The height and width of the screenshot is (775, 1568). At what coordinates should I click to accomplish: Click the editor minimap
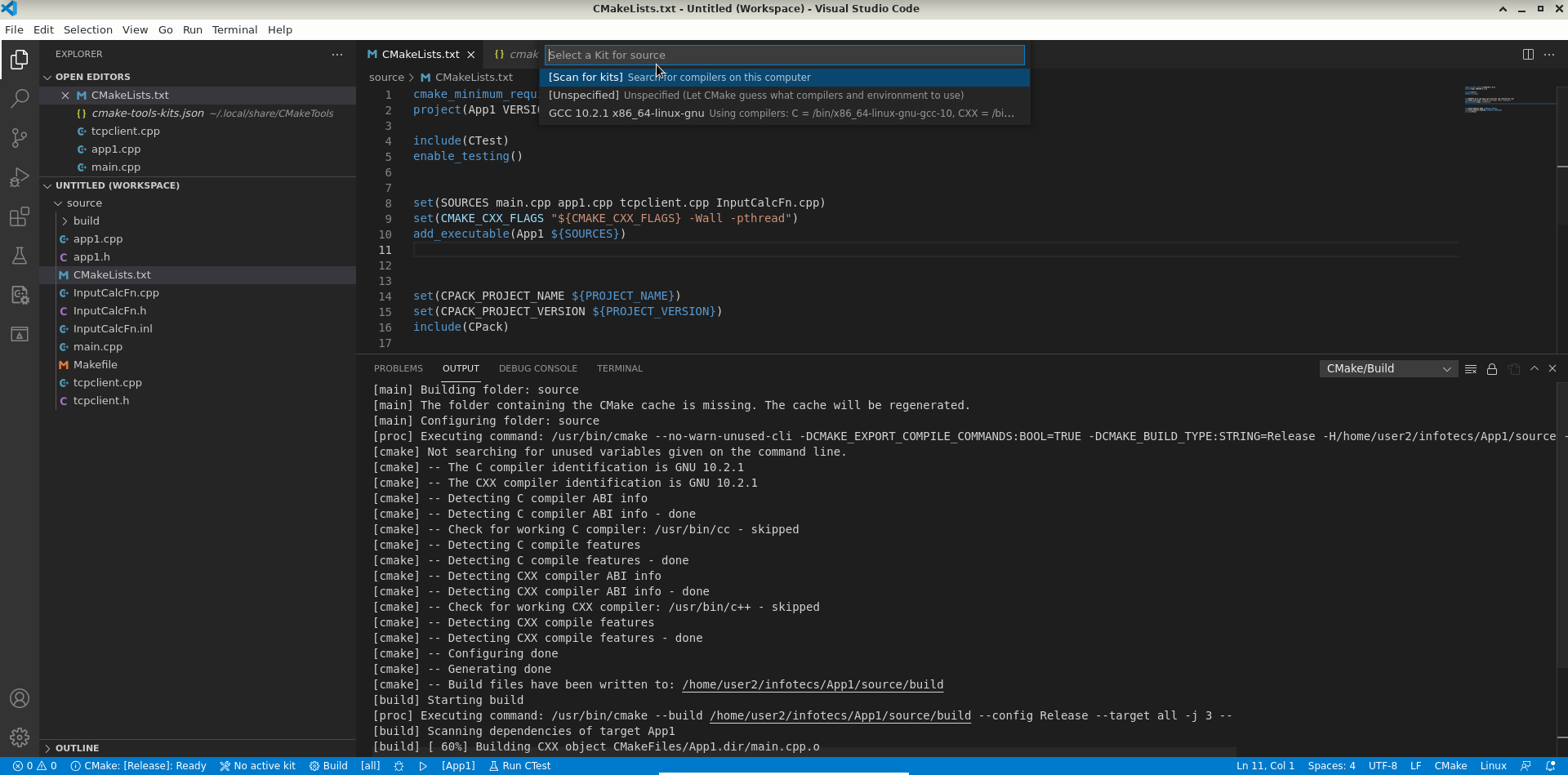pyautogui.click(x=1507, y=219)
